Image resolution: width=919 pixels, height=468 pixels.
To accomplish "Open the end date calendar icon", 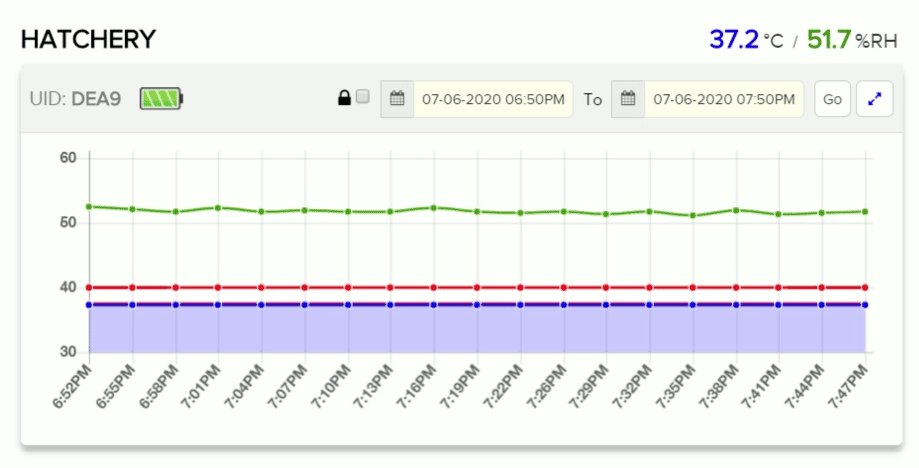I will pyautogui.click(x=628, y=99).
